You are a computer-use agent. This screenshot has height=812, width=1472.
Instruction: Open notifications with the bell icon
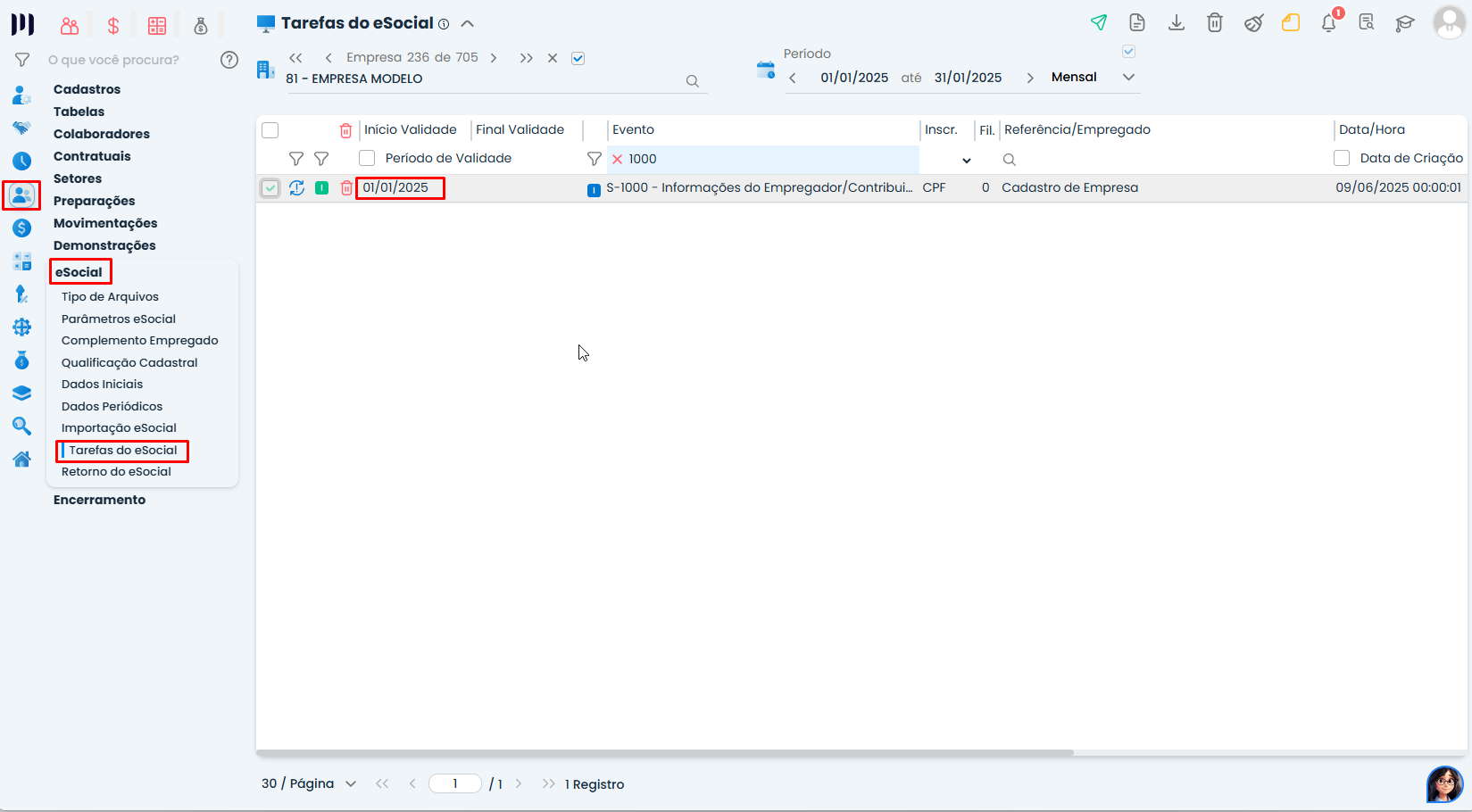[1328, 24]
